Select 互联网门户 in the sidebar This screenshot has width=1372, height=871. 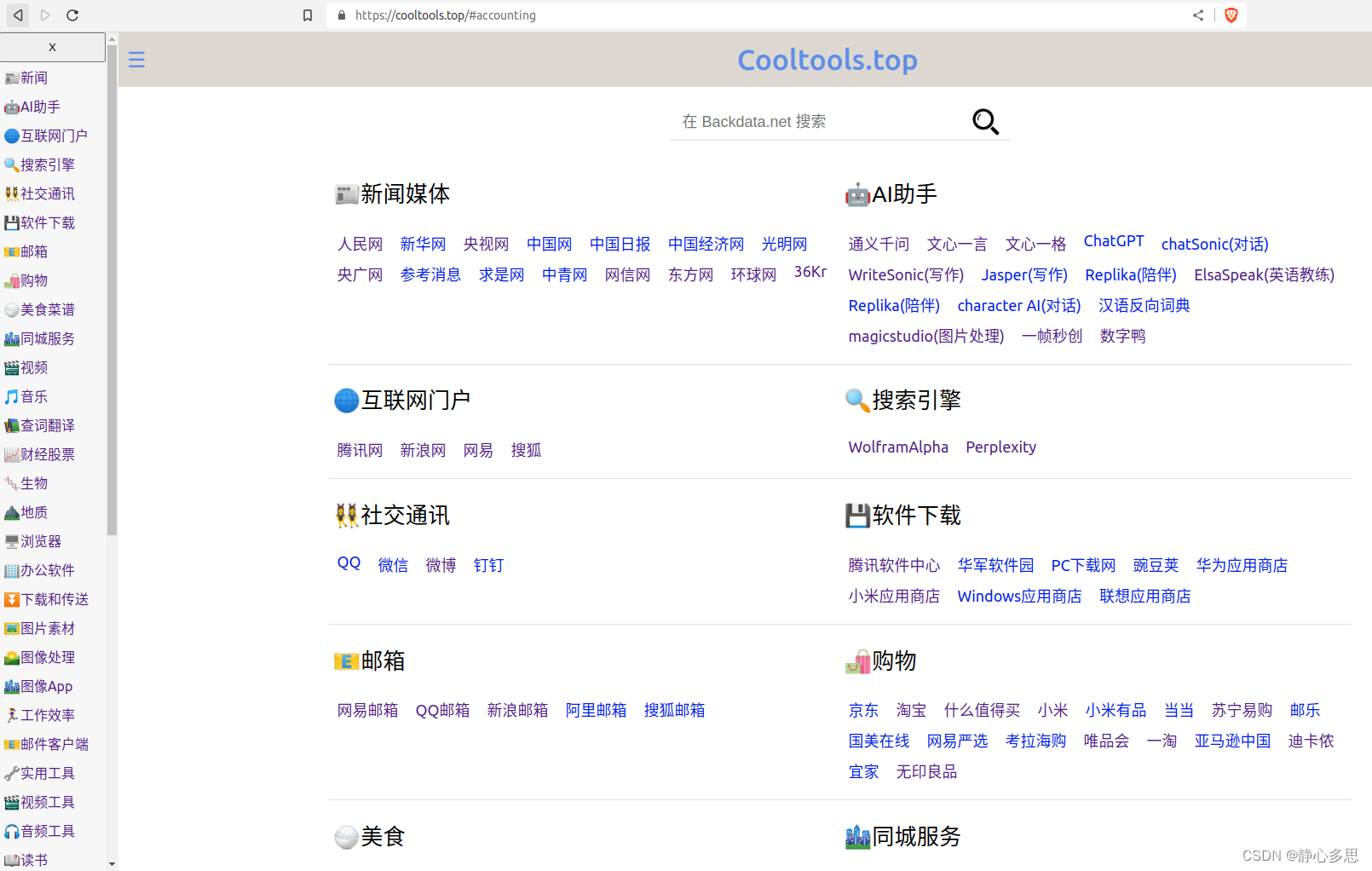point(46,136)
